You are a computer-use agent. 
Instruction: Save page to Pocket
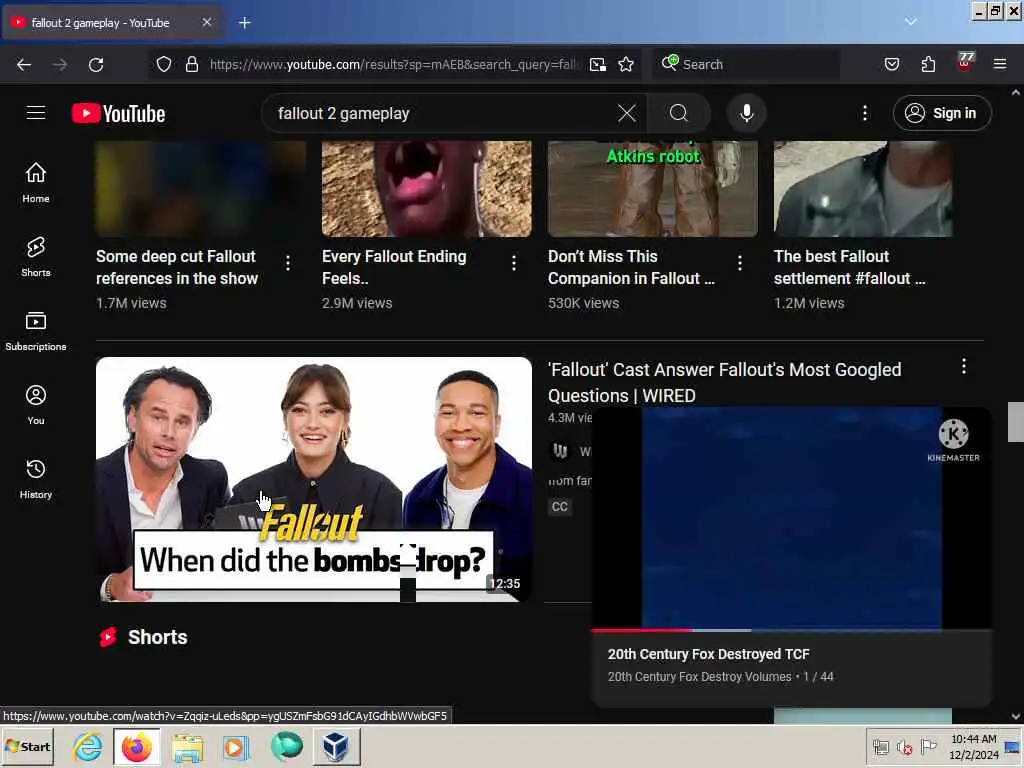tap(891, 64)
